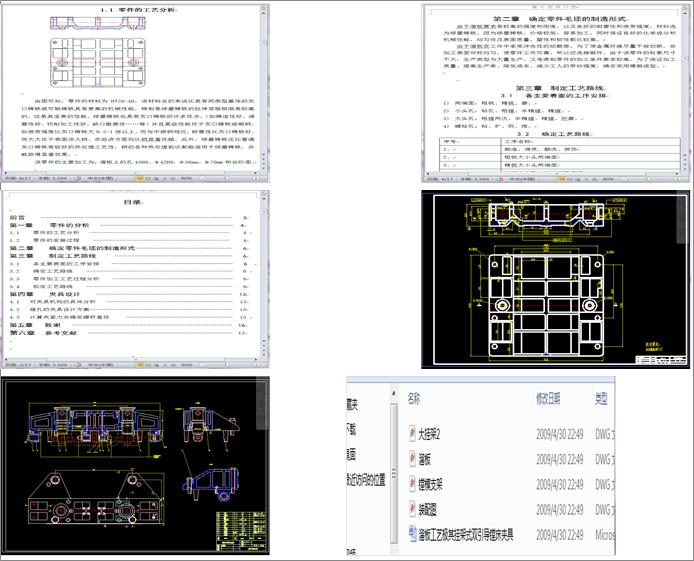Viewport: 694px width, 561px height.
Task: Click word count in 零件的工艺分析 window status bar
Action: coord(52,179)
